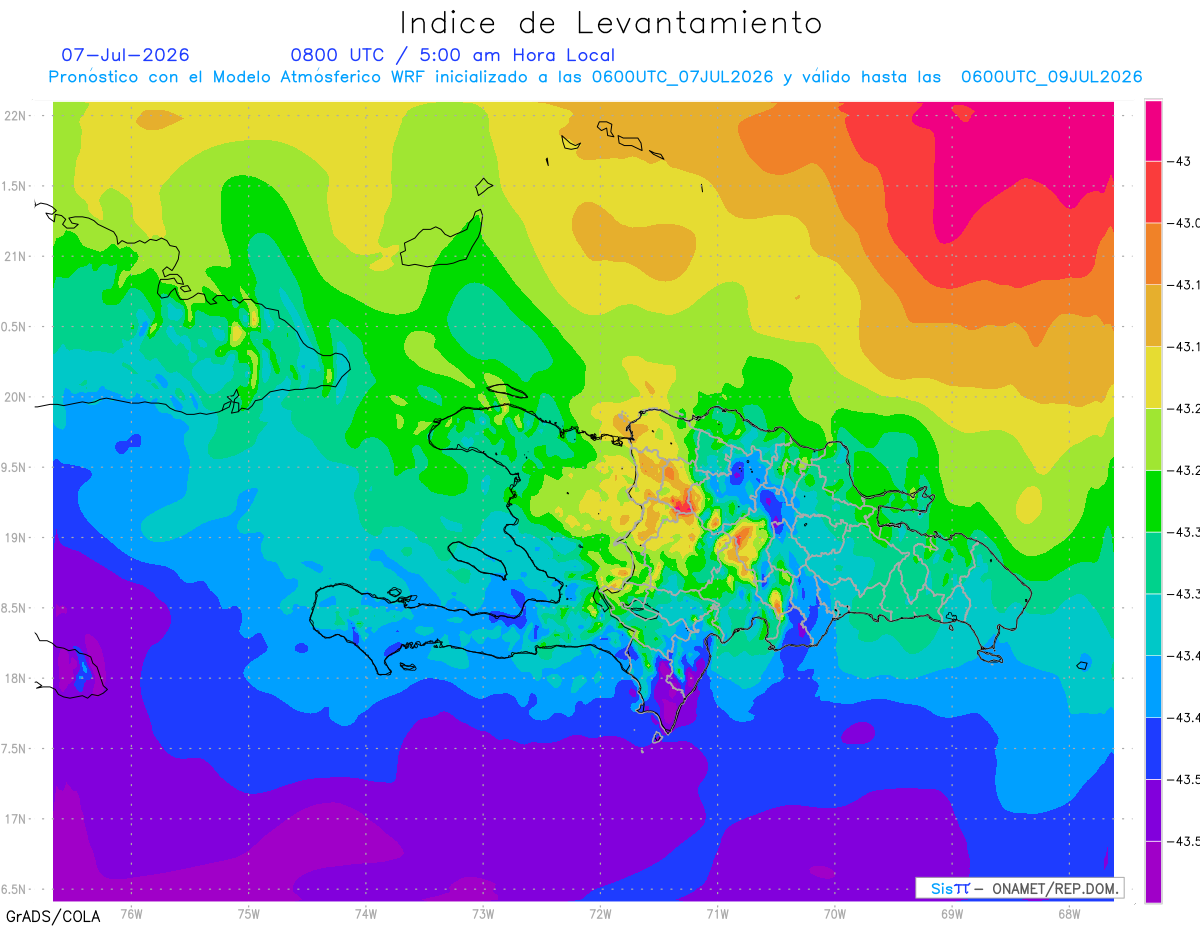Select the orange legend swatch
Viewport: 1200px width, 927px height.
(1153, 253)
